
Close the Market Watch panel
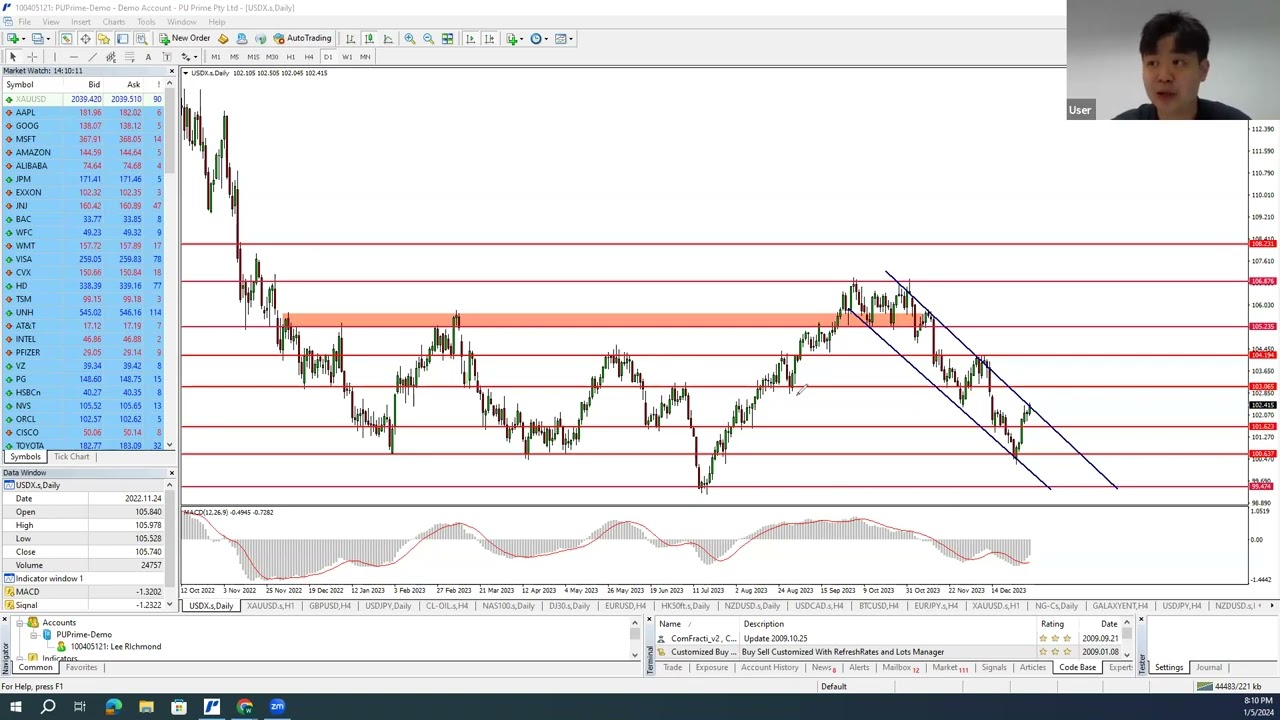[x=171, y=71]
